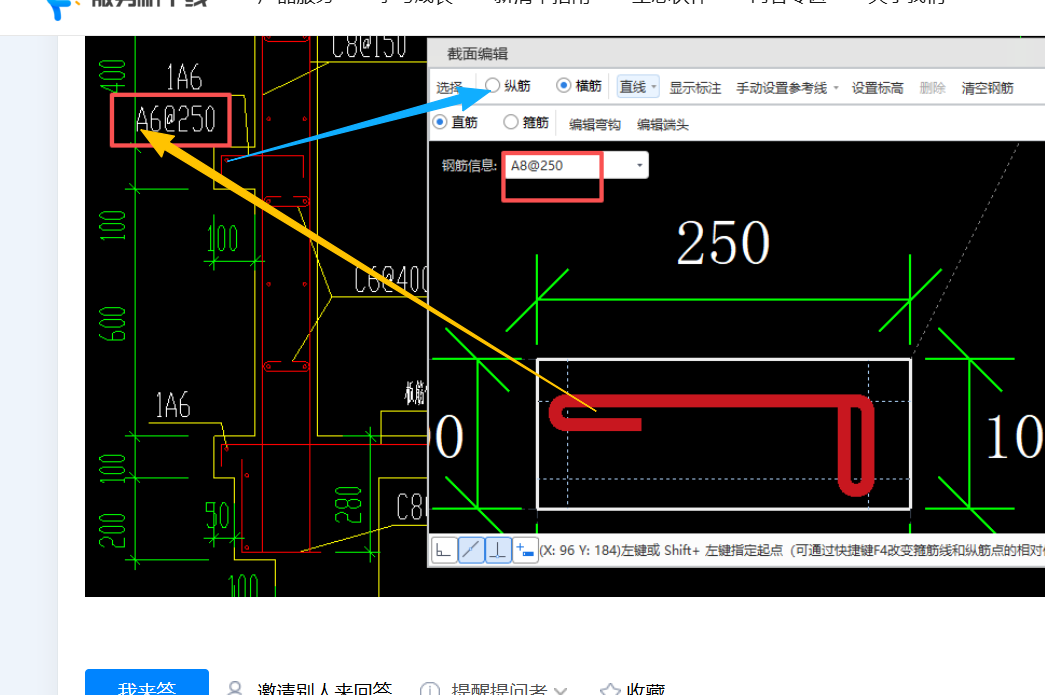Click the greyed 删除 toolbar item
This screenshot has width=1045, height=695.
(x=932, y=88)
